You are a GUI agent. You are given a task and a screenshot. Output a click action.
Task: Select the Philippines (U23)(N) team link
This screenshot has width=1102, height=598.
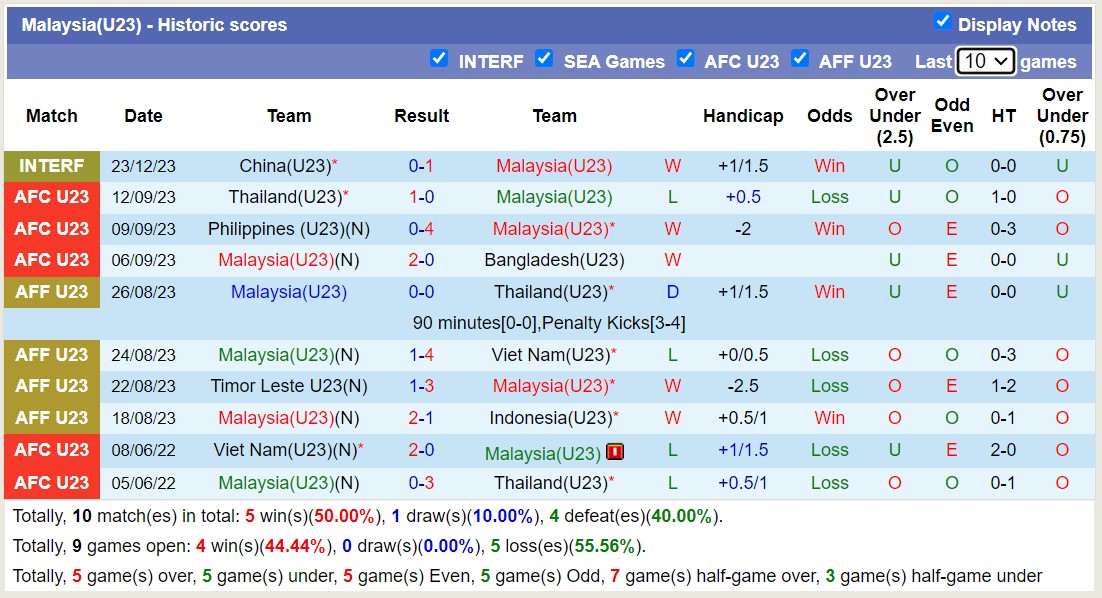[x=289, y=229]
